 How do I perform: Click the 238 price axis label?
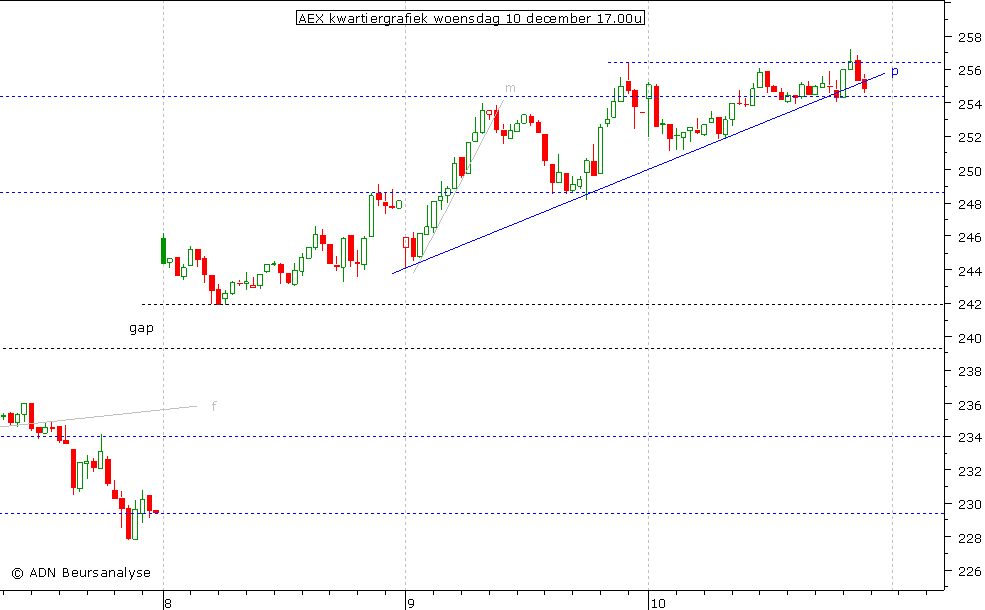pos(969,371)
